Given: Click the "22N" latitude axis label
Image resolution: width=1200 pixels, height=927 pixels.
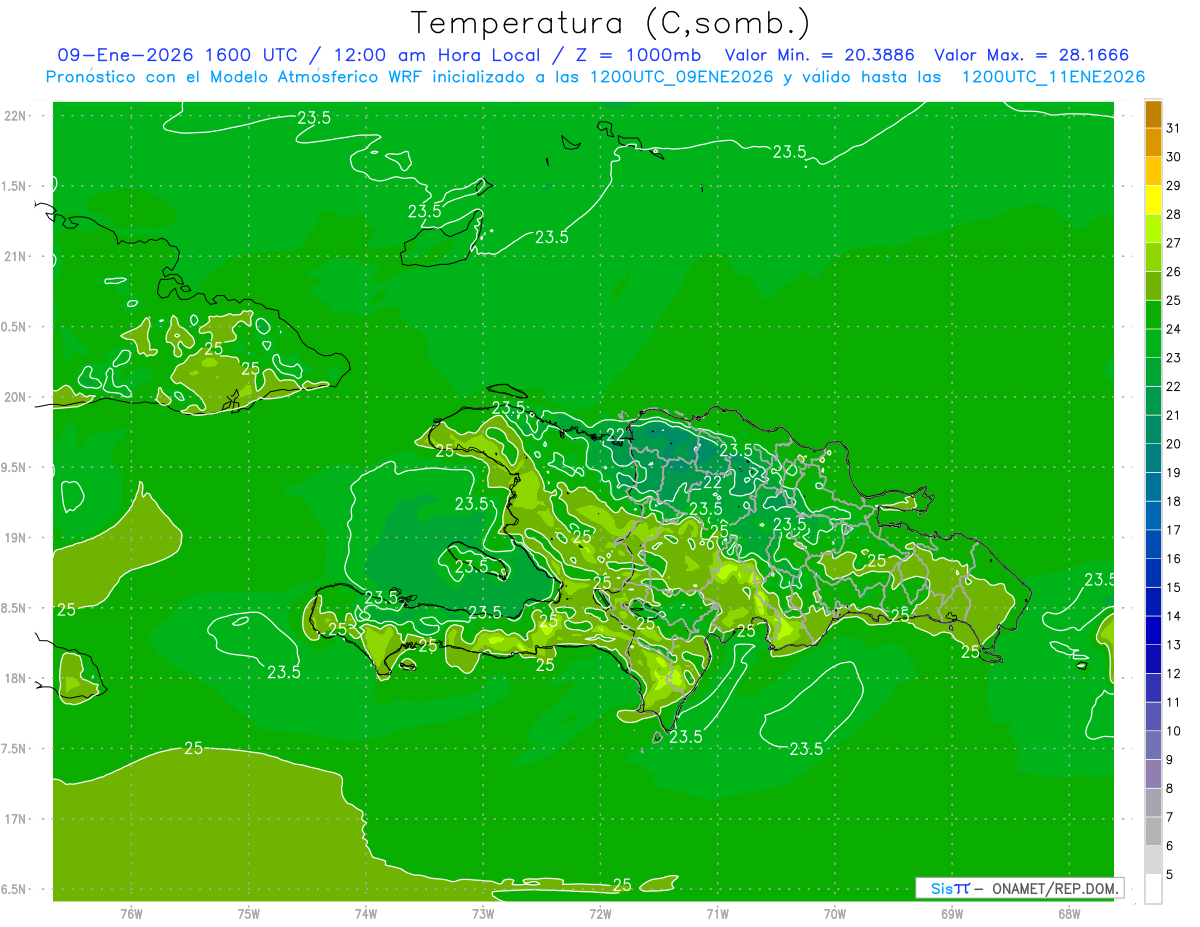Looking at the screenshot, I should pos(17,116).
